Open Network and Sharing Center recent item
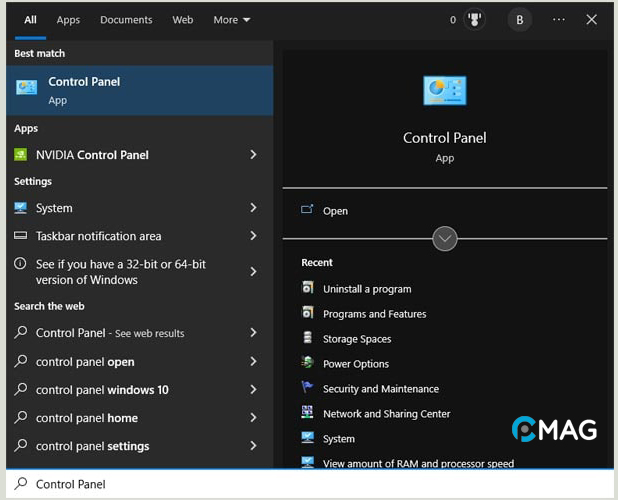 point(386,414)
